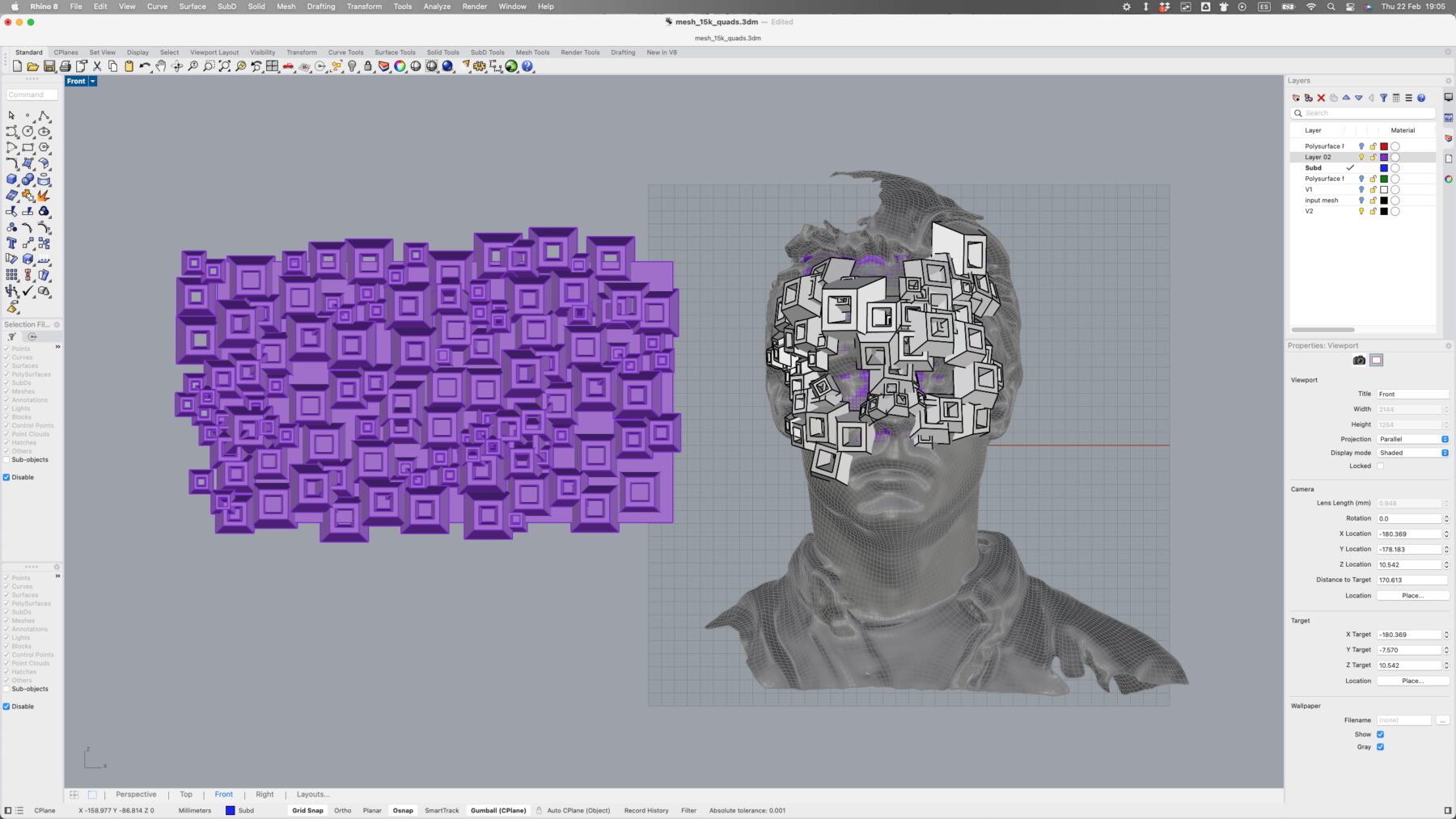Move layer up with blue triangle icon
This screenshot has height=819, width=1456.
point(1346,98)
